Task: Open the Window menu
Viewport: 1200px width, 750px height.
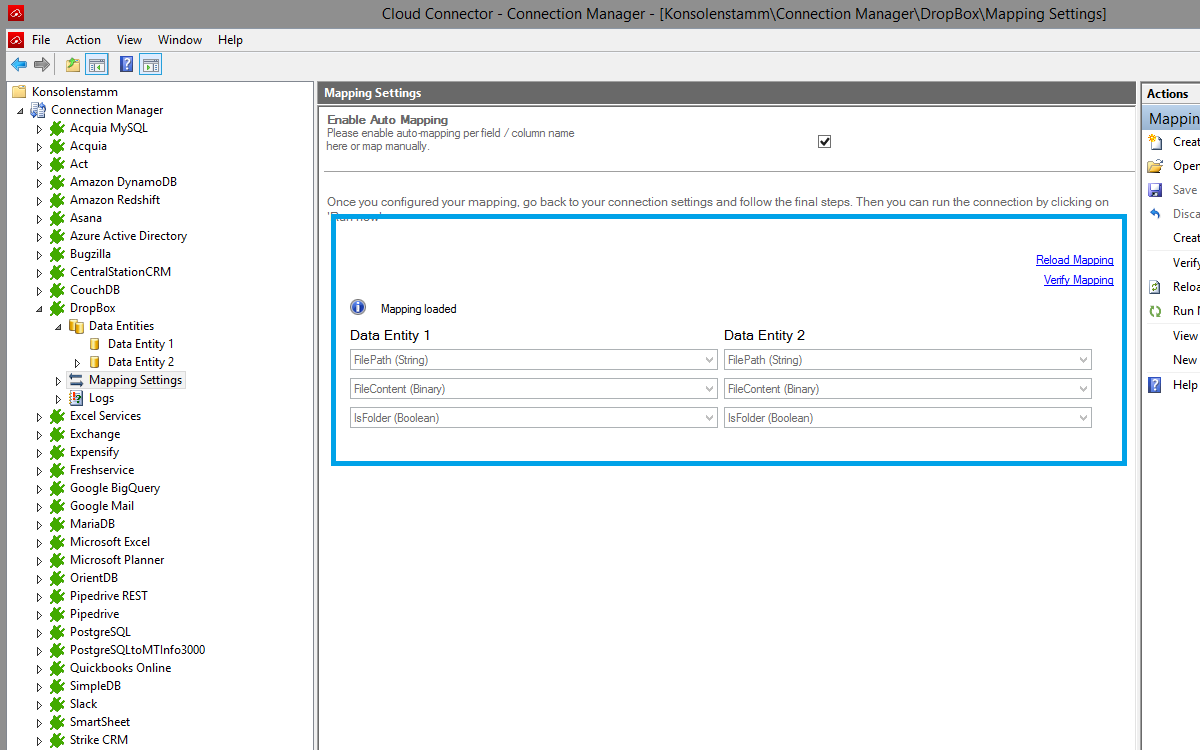Action: [180, 40]
